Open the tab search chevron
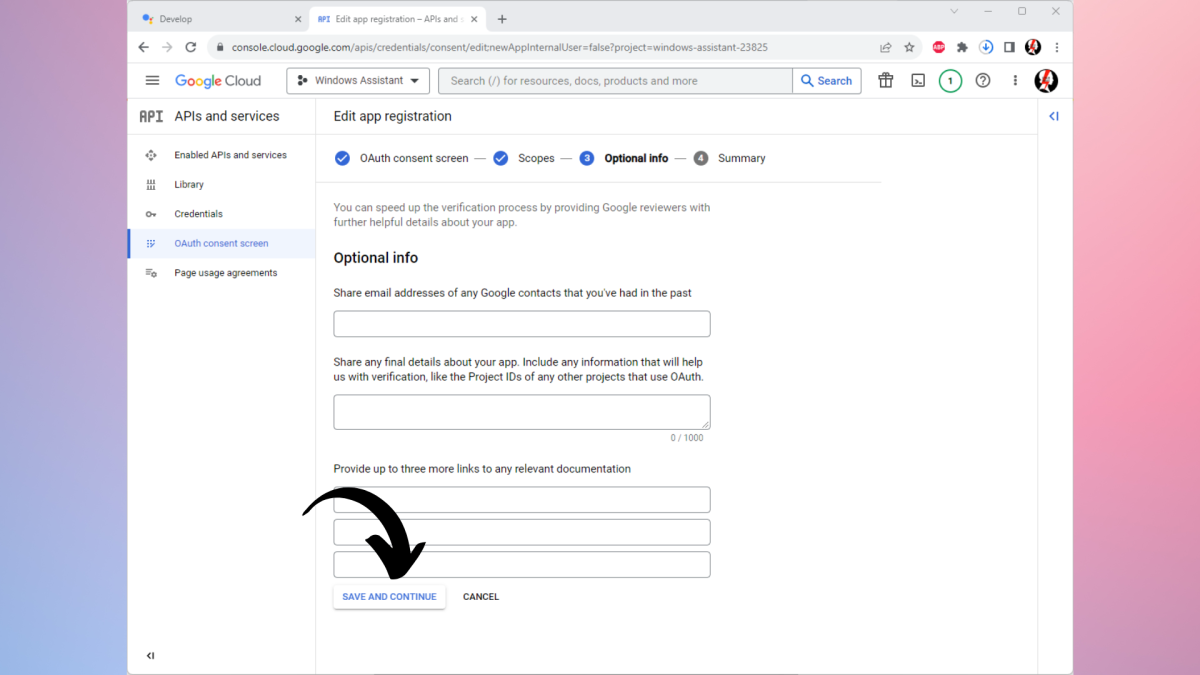 coord(954,12)
